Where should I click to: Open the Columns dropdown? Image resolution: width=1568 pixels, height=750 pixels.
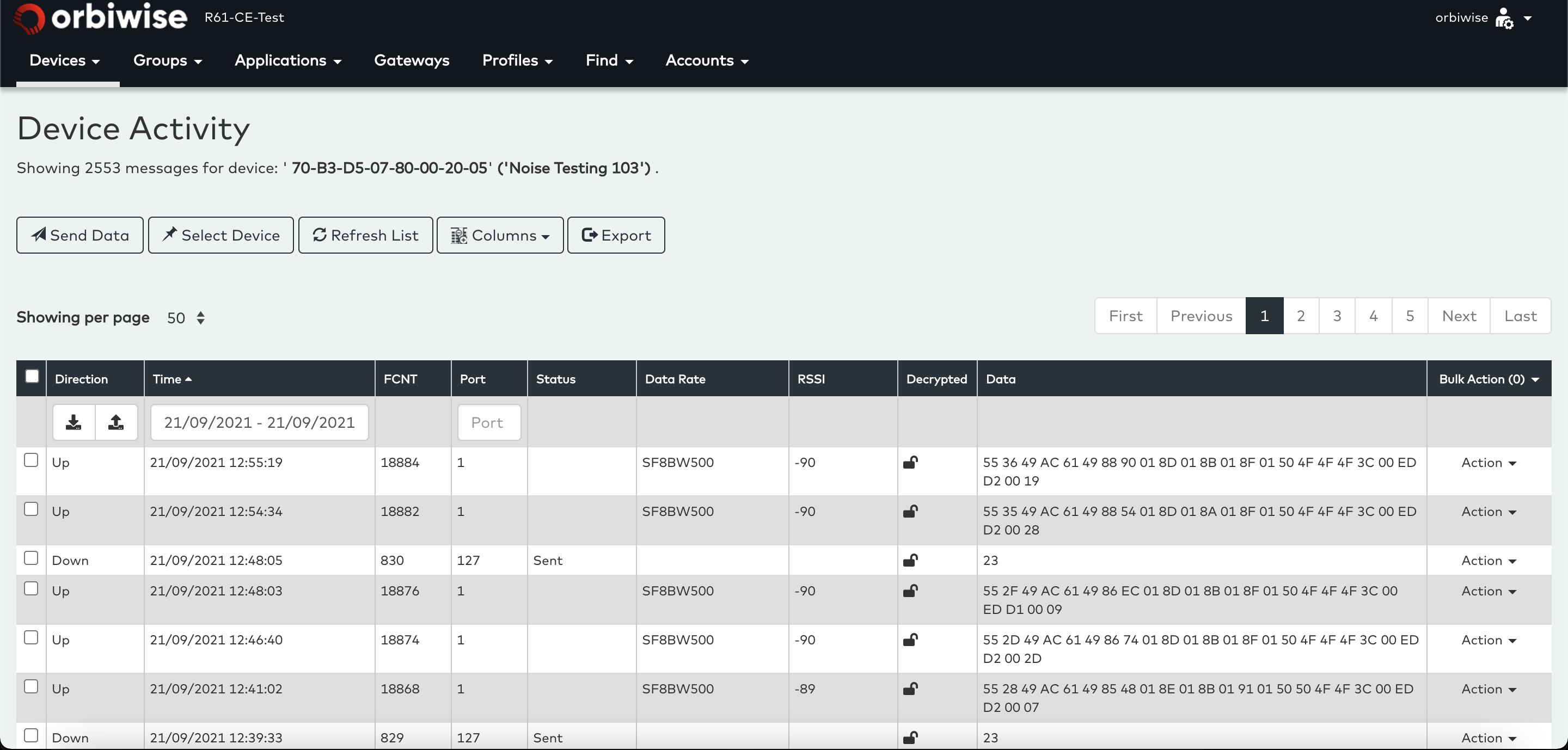point(500,235)
